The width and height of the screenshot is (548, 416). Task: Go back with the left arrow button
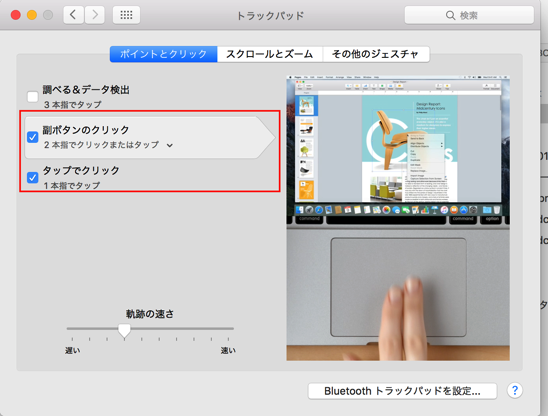[x=73, y=15]
